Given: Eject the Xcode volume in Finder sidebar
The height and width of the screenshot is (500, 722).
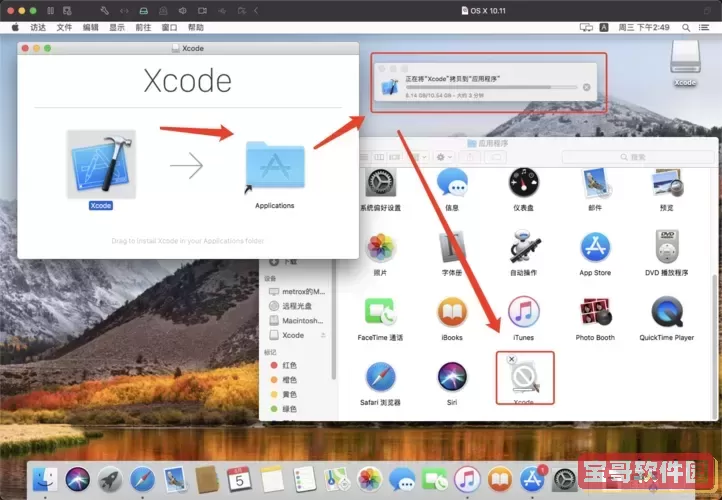Looking at the screenshot, I should 323,335.
